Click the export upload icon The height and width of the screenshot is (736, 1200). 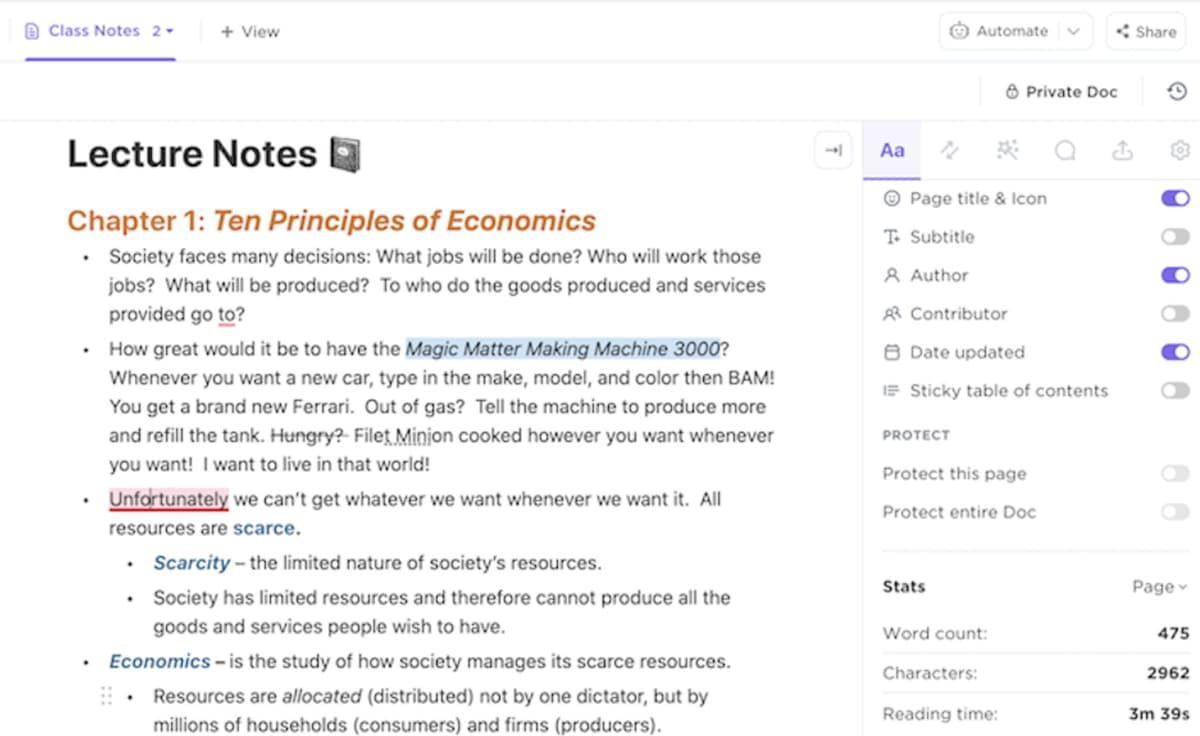(x=1122, y=151)
